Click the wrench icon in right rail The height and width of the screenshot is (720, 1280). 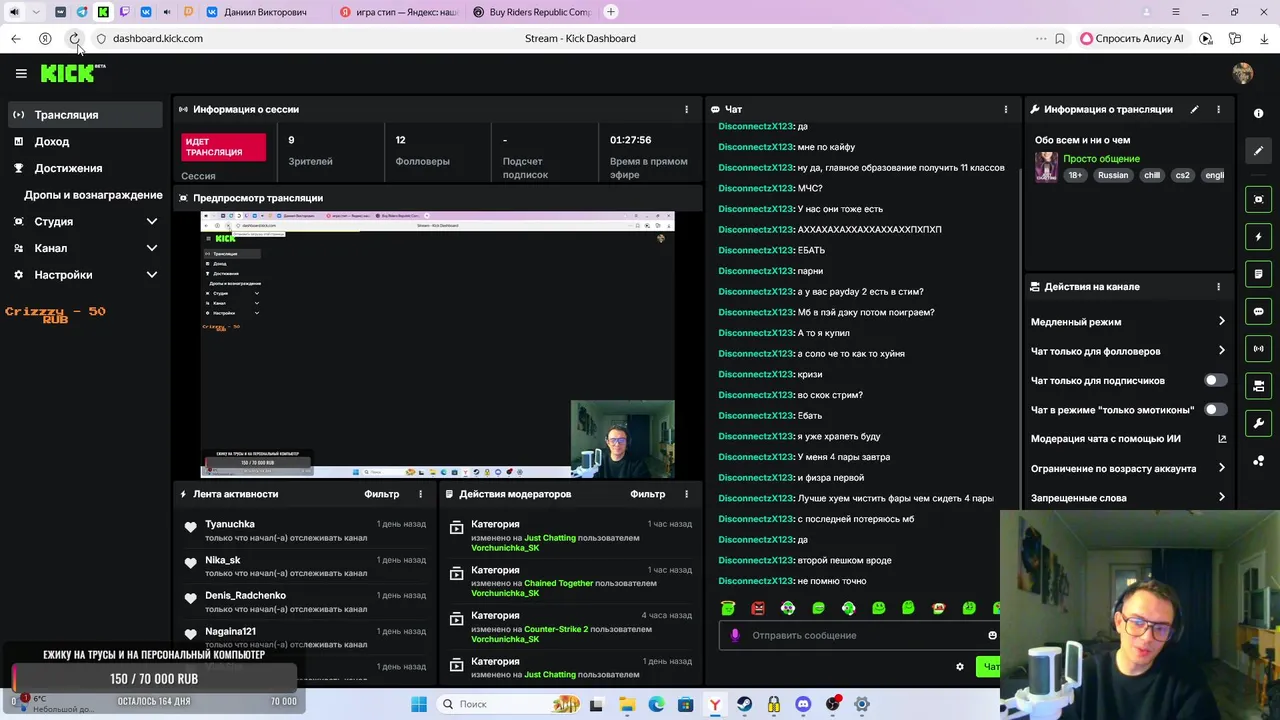pyautogui.click(x=1259, y=423)
